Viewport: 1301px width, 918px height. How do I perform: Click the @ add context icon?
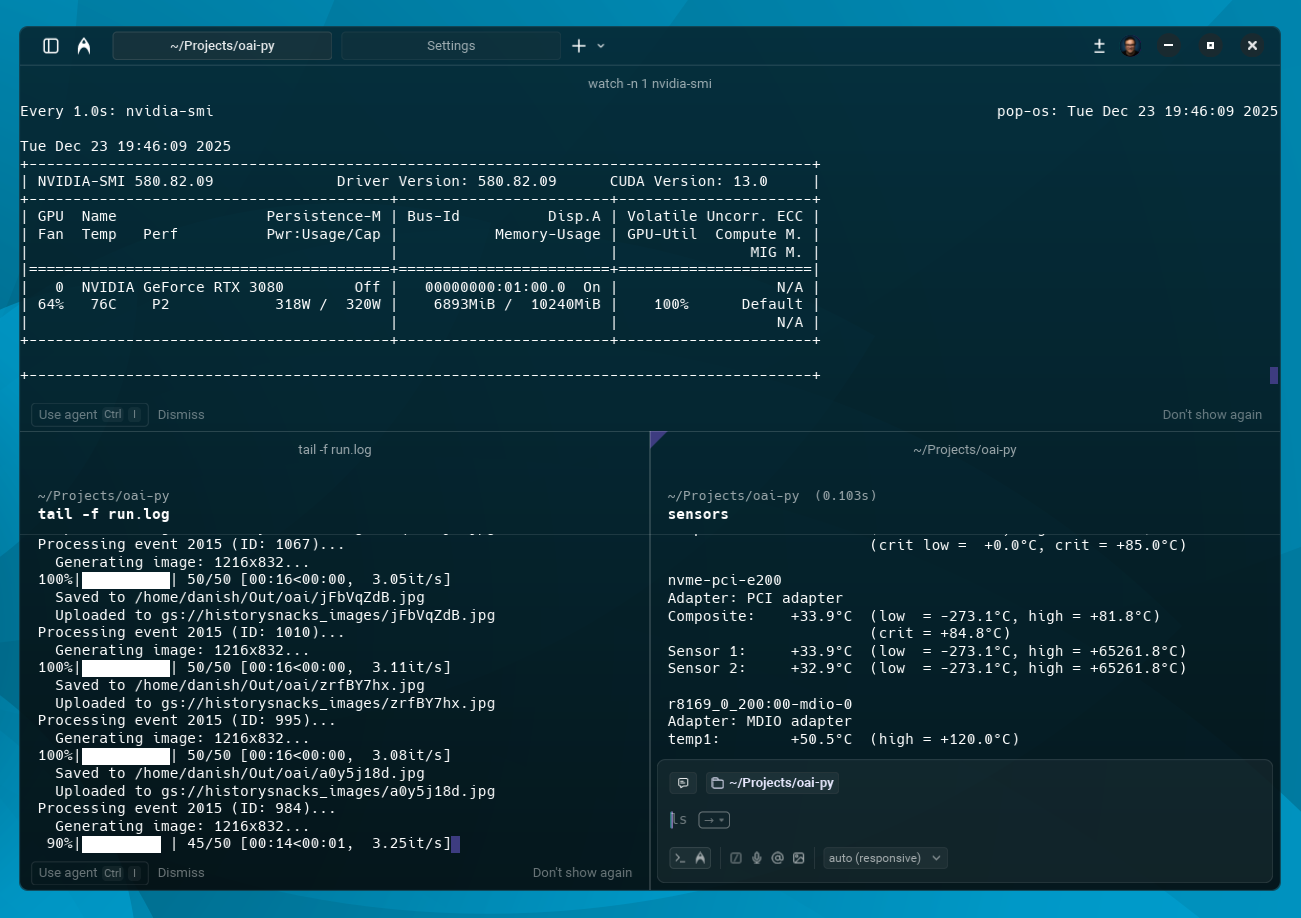pyautogui.click(x=777, y=858)
